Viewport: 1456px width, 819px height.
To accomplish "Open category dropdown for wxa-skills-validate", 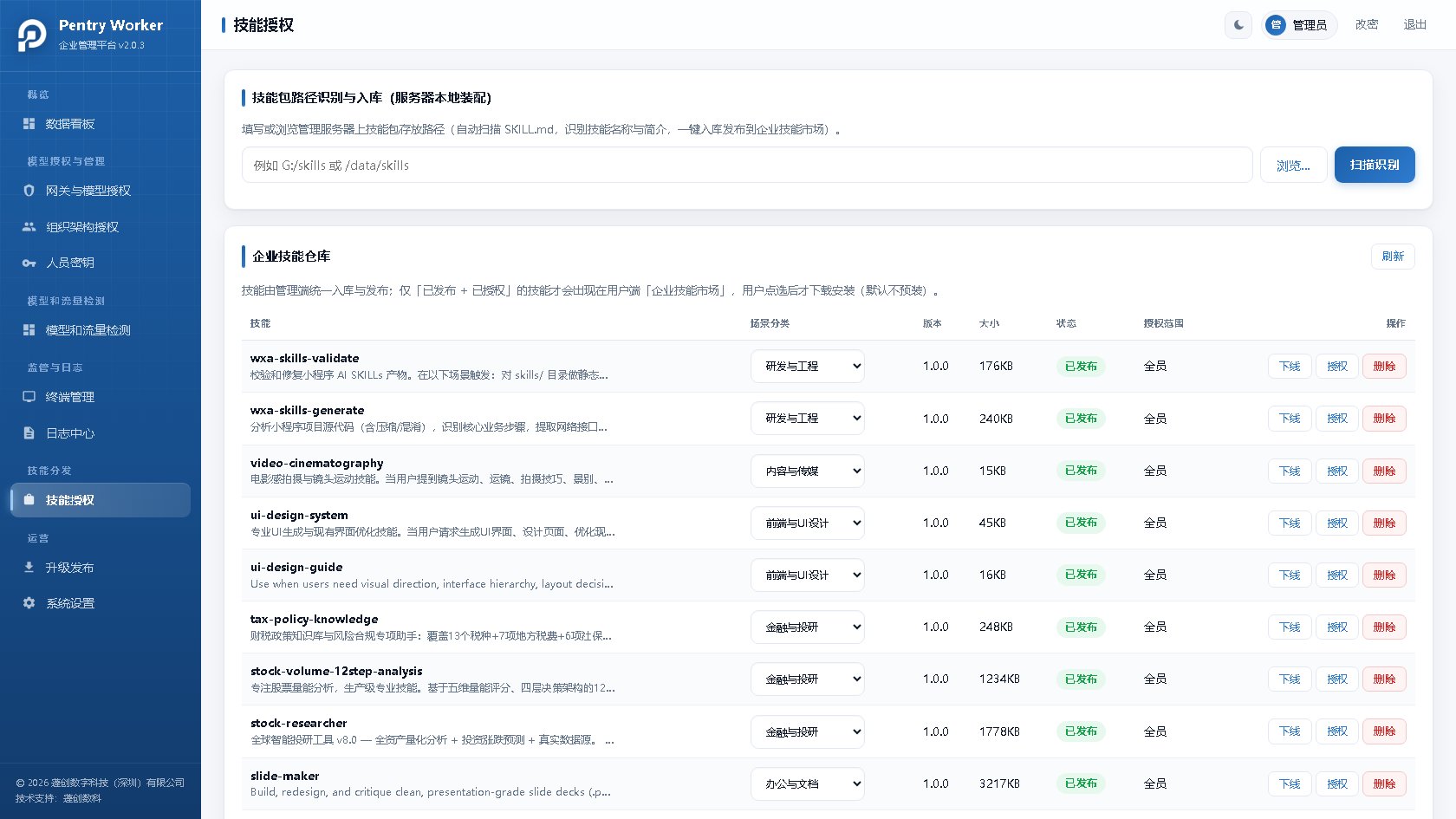I will (807, 367).
